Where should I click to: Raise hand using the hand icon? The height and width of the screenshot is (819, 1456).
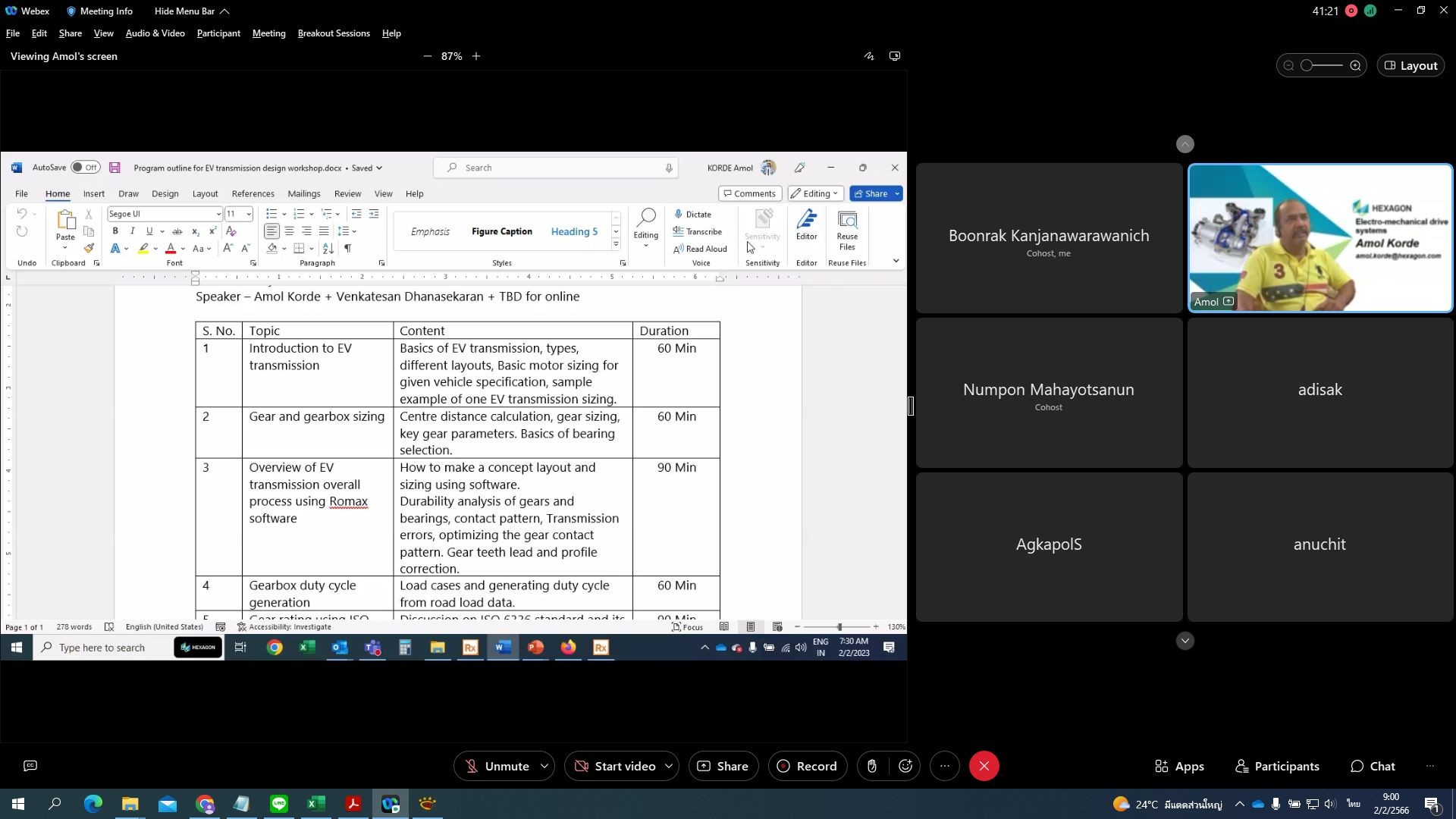point(872,766)
